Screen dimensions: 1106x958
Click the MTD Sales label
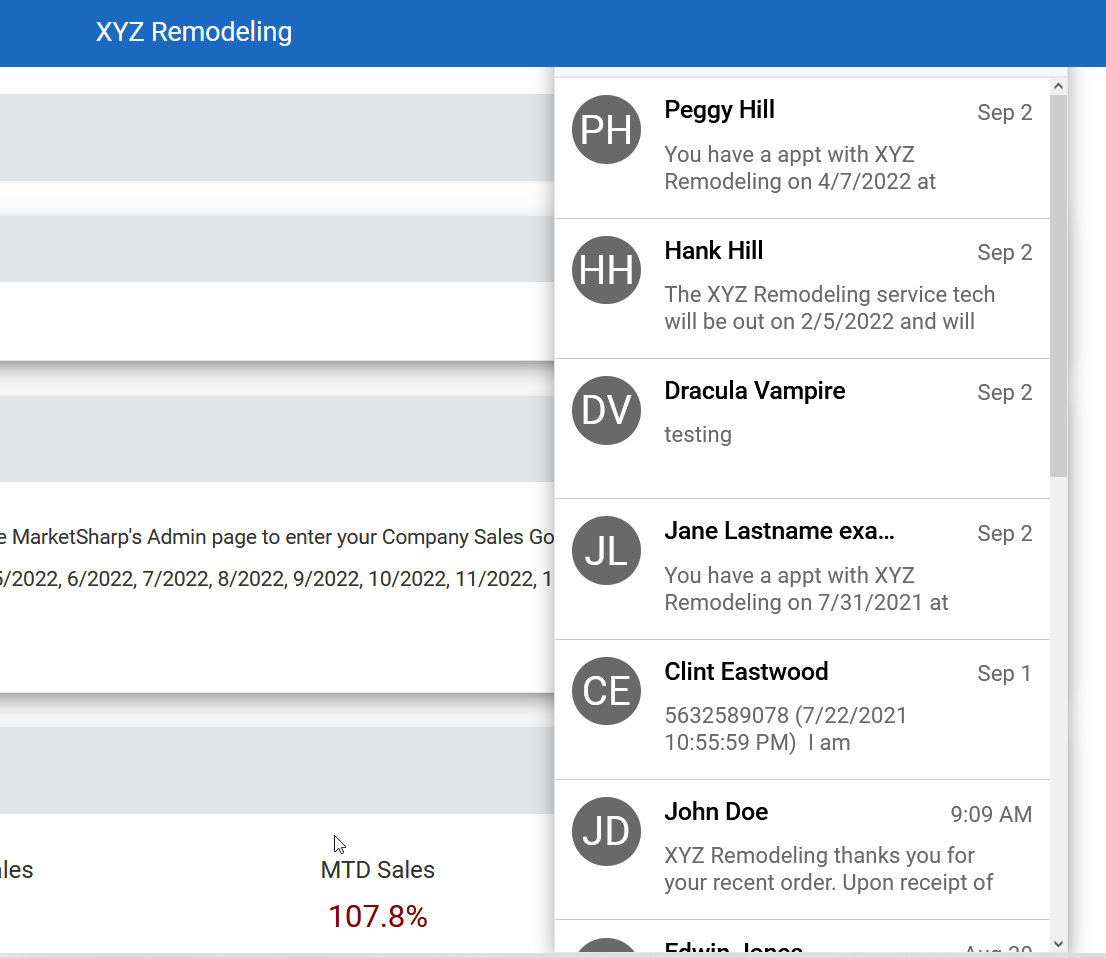377,870
